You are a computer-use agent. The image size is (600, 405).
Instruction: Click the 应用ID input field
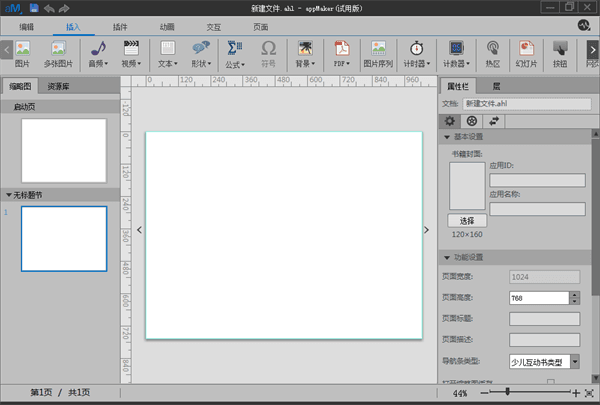tap(536, 180)
